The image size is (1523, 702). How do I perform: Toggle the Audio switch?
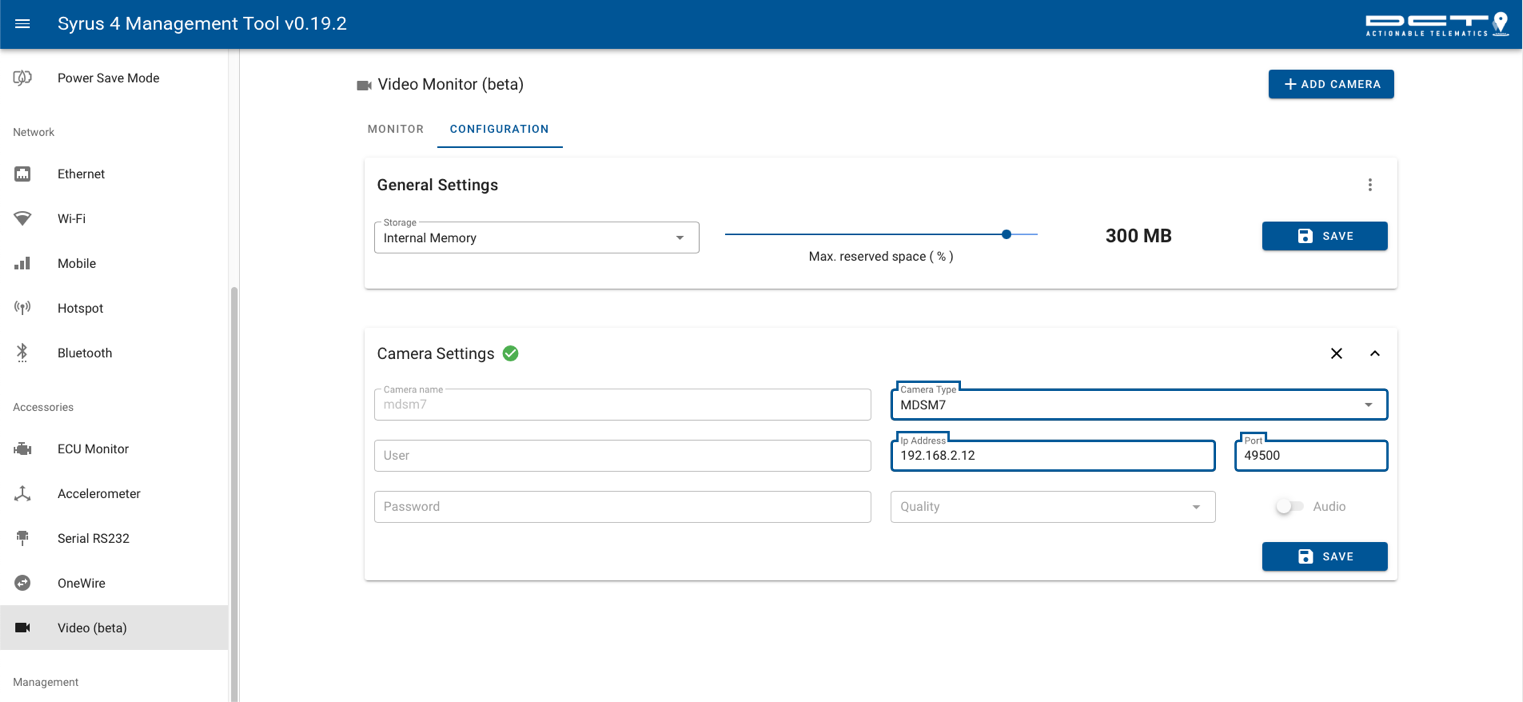pos(1290,506)
